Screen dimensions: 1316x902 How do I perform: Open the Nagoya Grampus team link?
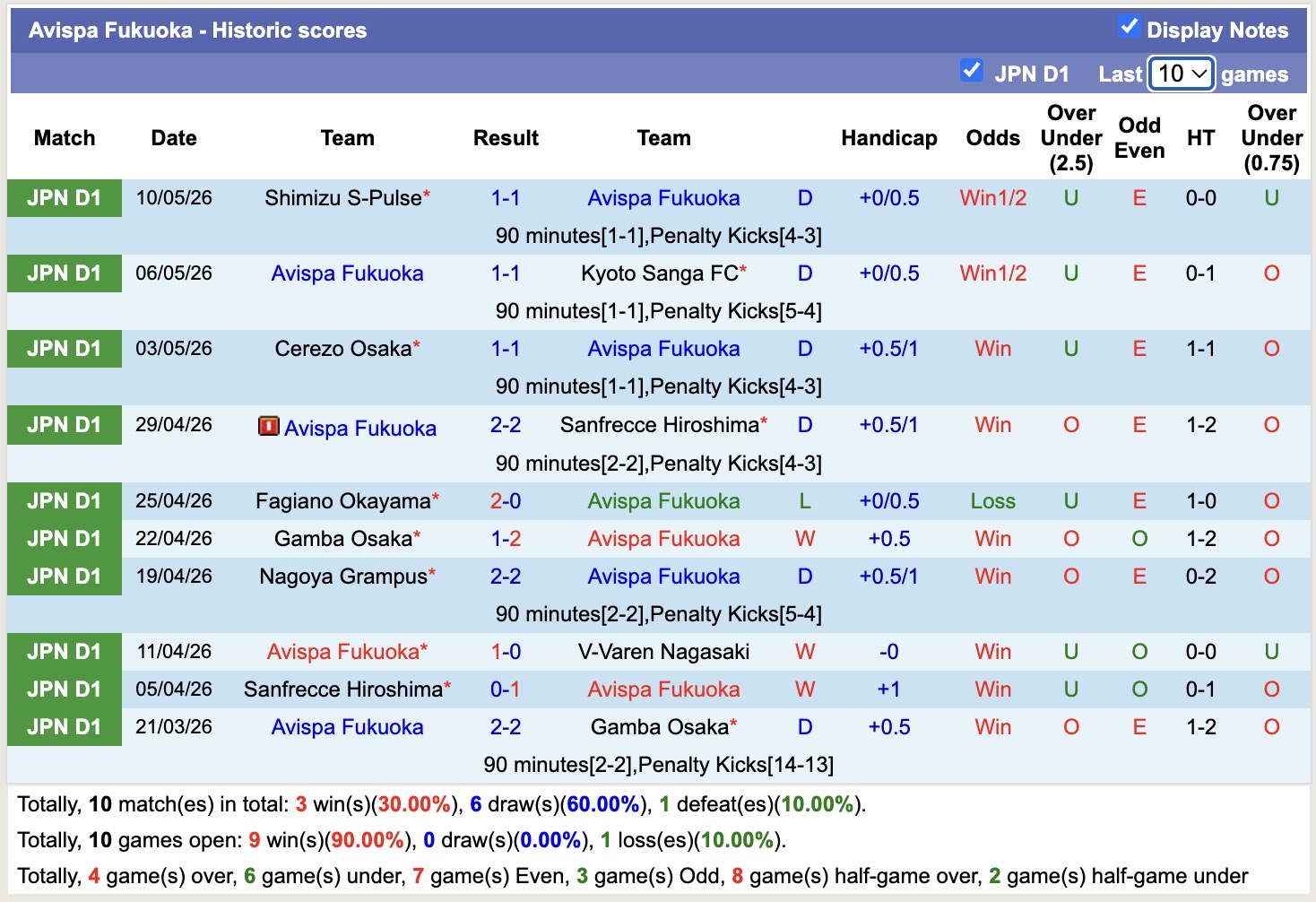point(343,577)
